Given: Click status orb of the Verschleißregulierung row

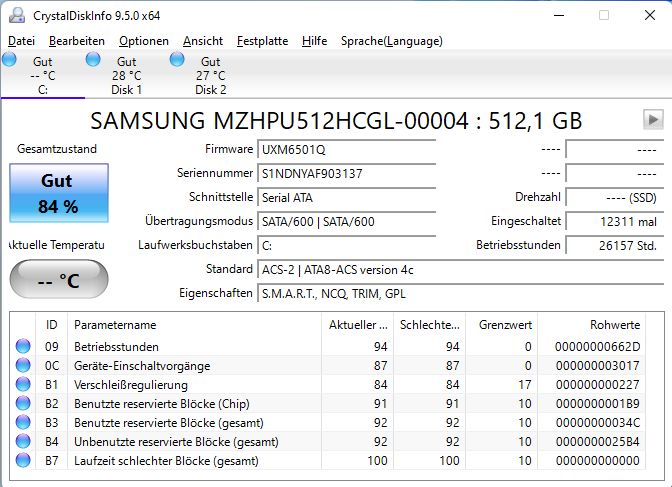Looking at the screenshot, I should 23,384.
